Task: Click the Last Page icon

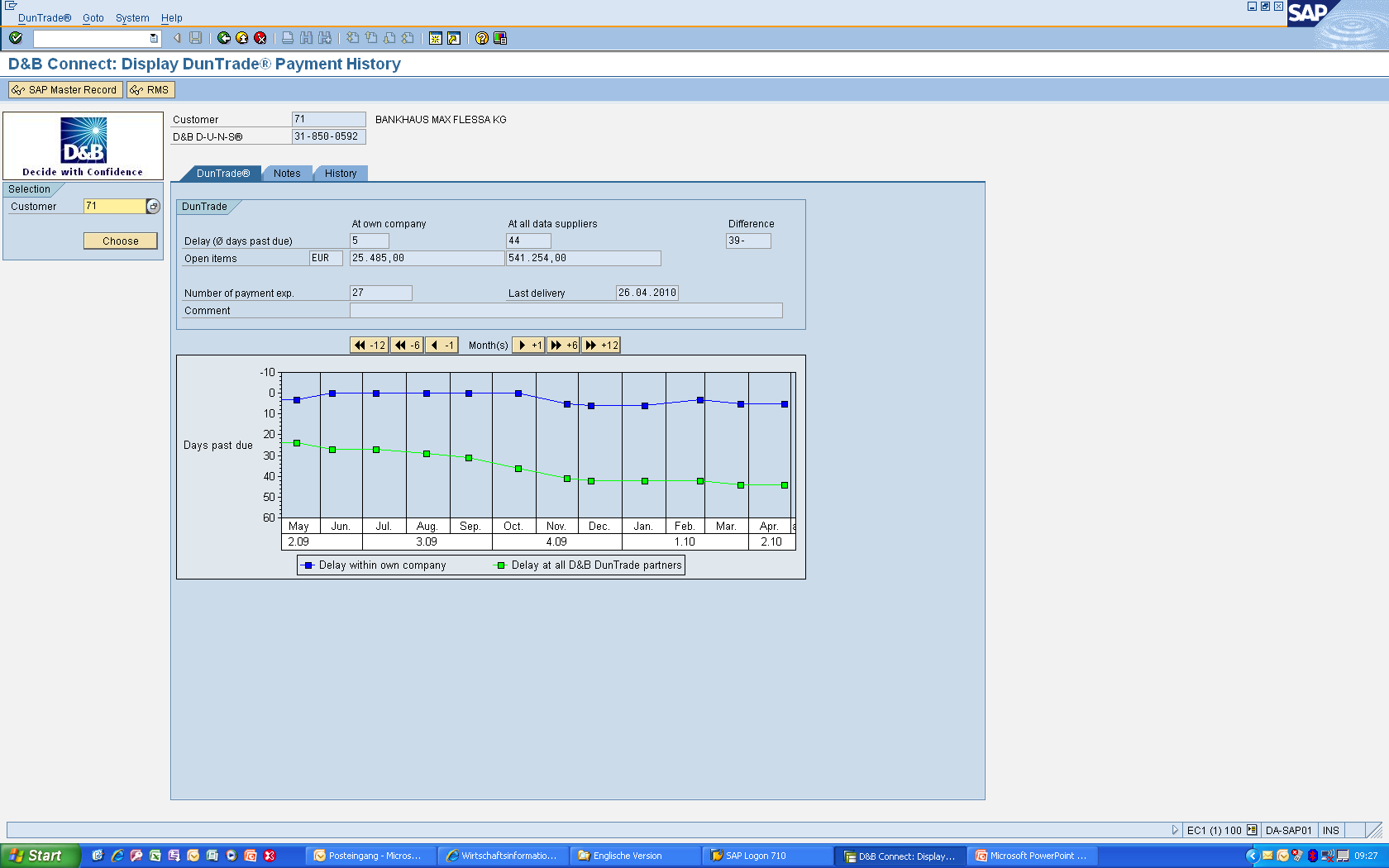Action: (x=408, y=38)
